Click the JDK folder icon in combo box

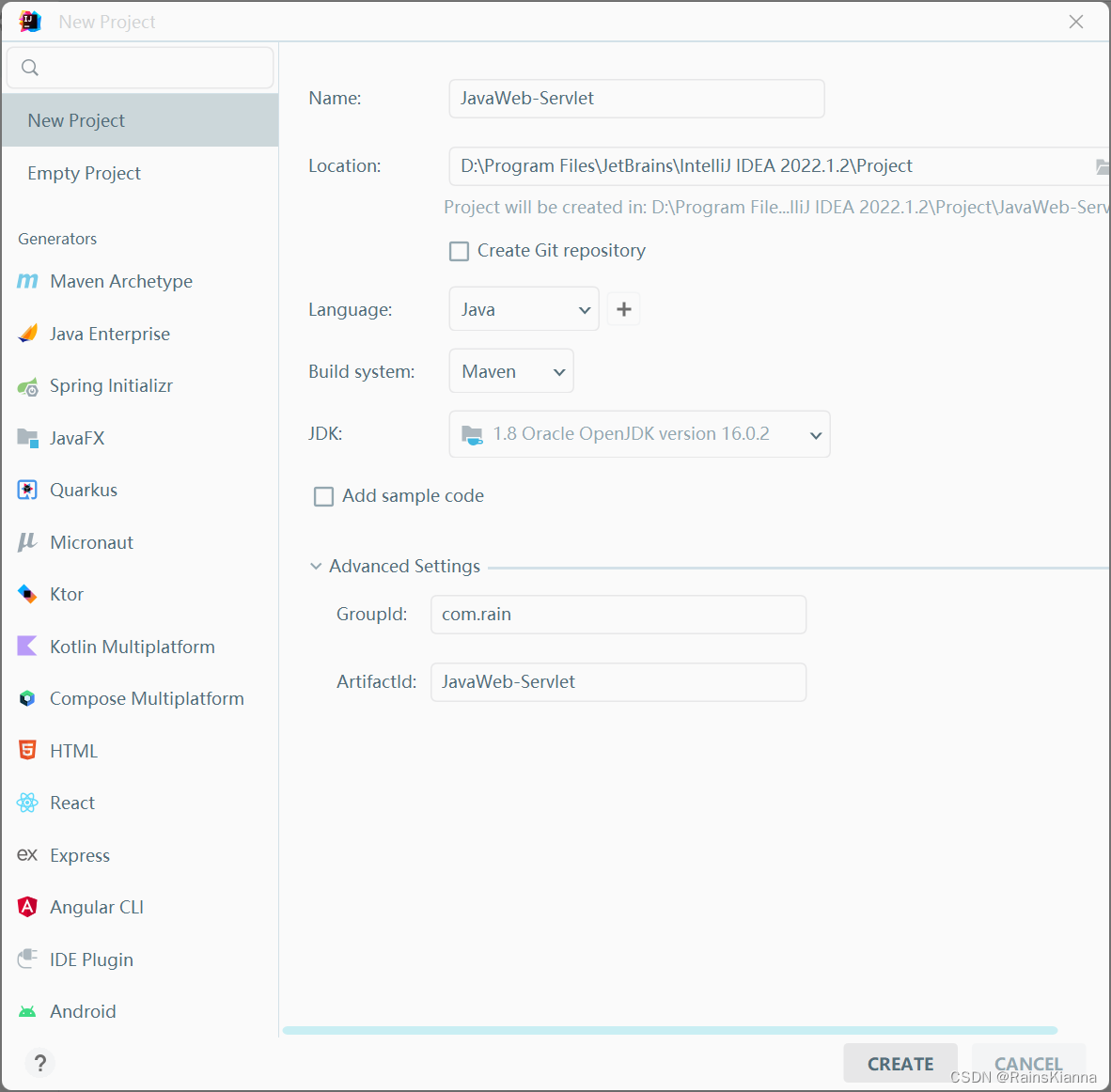[x=472, y=433]
